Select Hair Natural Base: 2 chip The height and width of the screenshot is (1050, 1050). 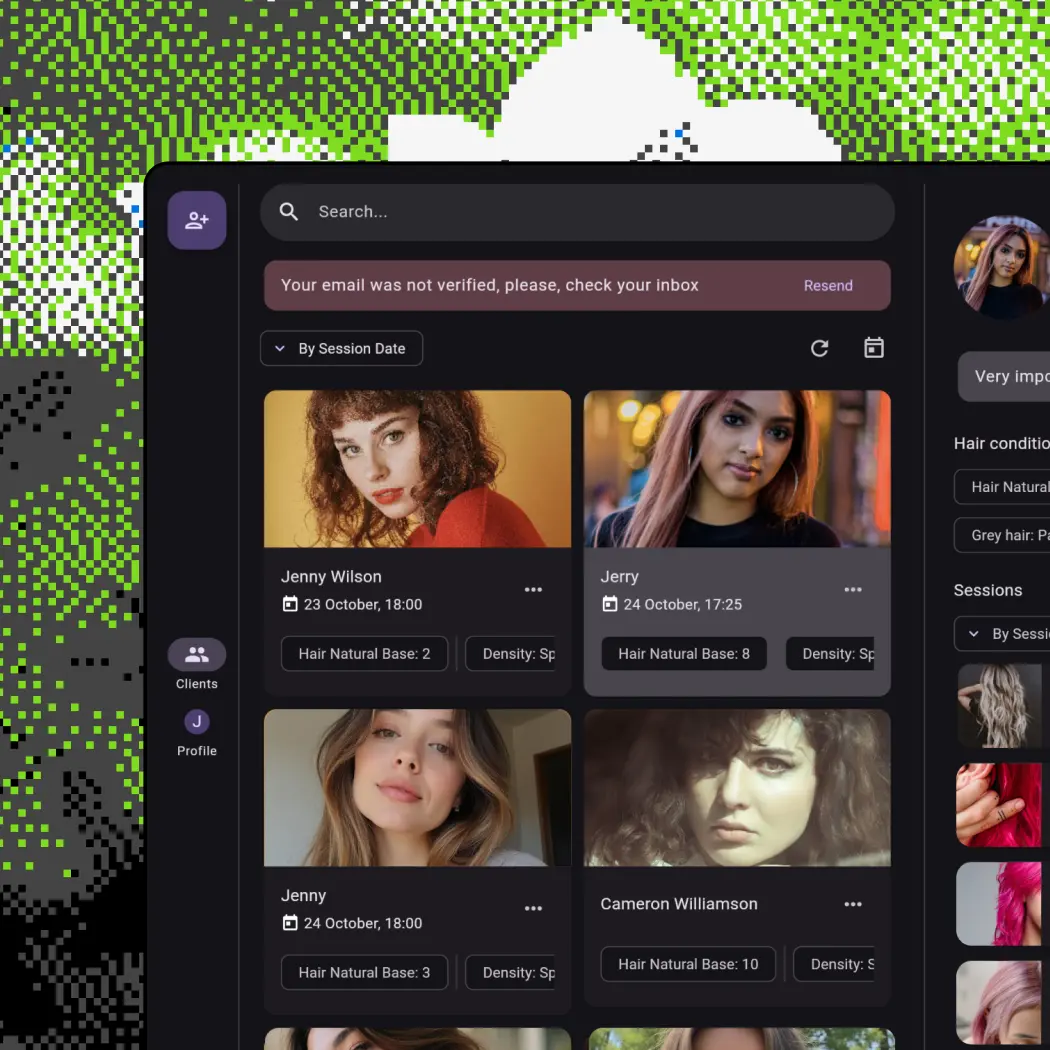[x=364, y=654]
